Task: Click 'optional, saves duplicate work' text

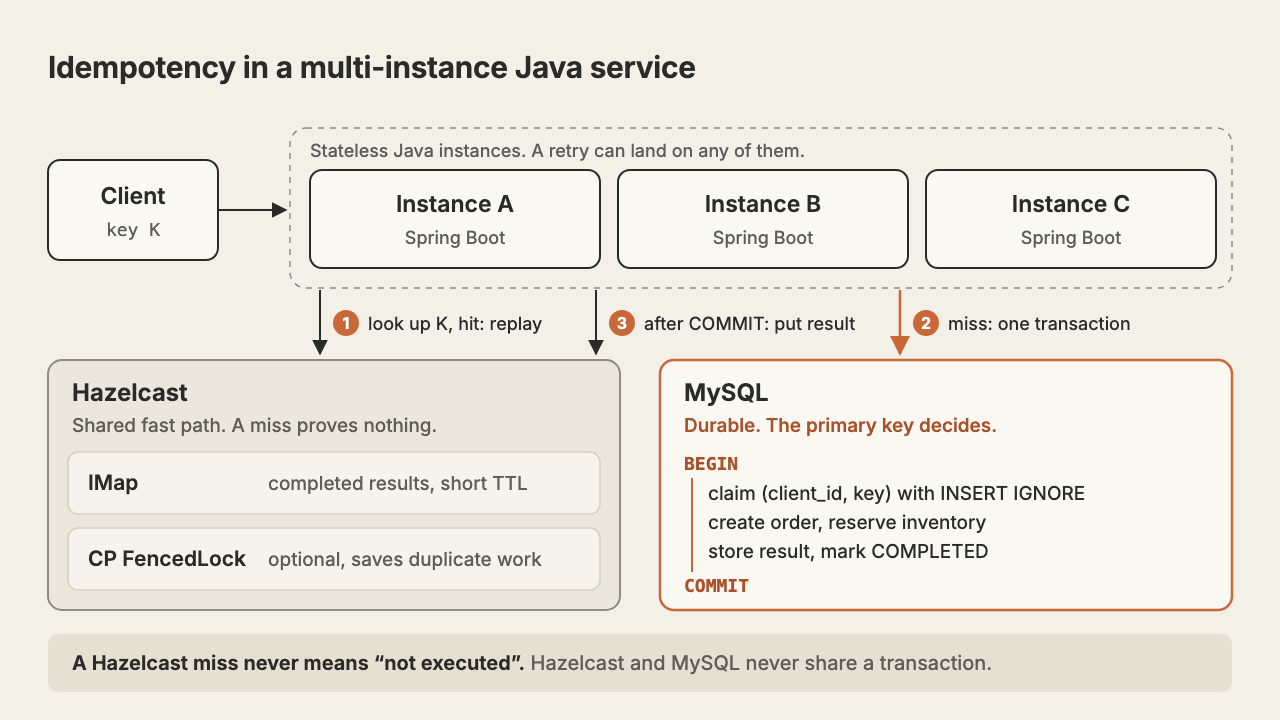Action: (405, 560)
